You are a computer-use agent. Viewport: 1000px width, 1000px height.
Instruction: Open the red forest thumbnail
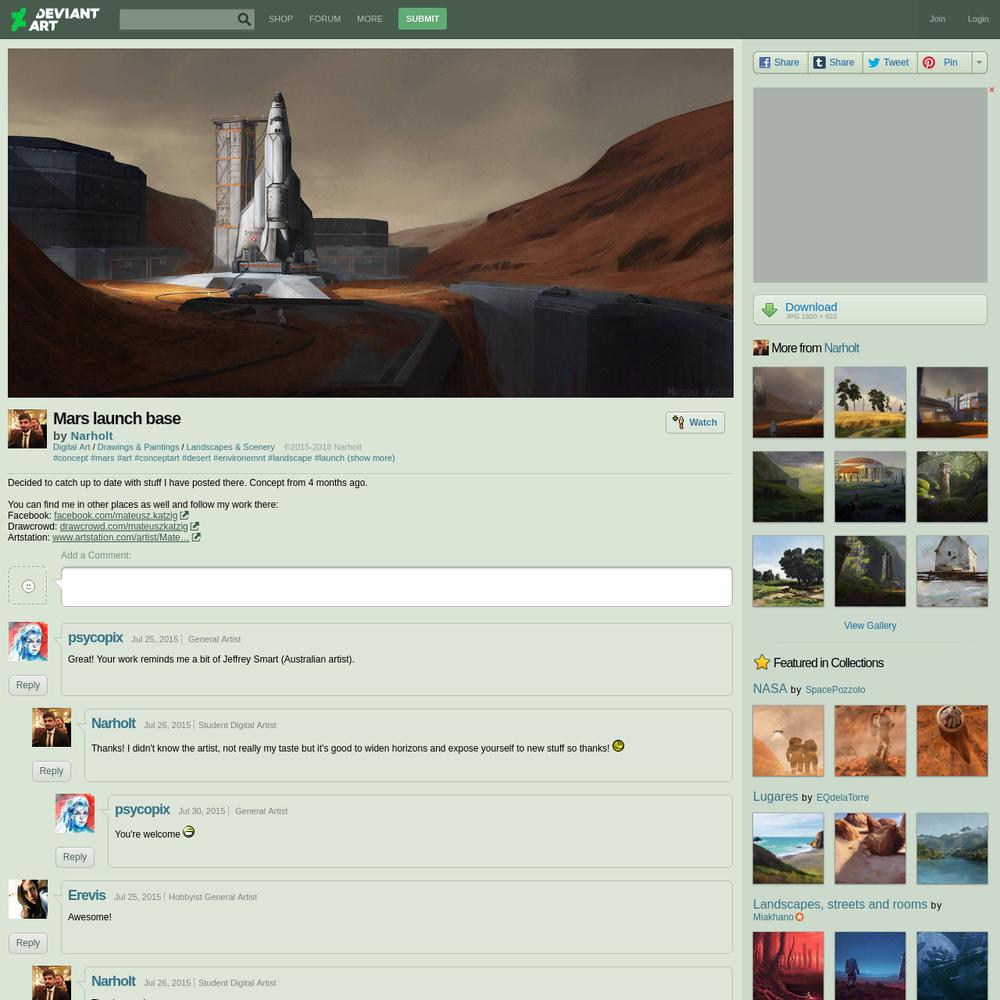[788, 966]
